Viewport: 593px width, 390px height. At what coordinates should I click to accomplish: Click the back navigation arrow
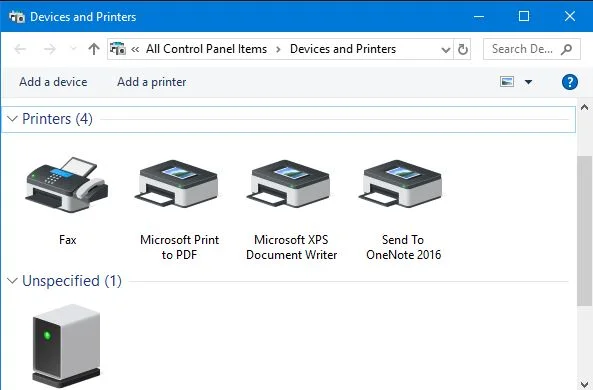point(20,49)
